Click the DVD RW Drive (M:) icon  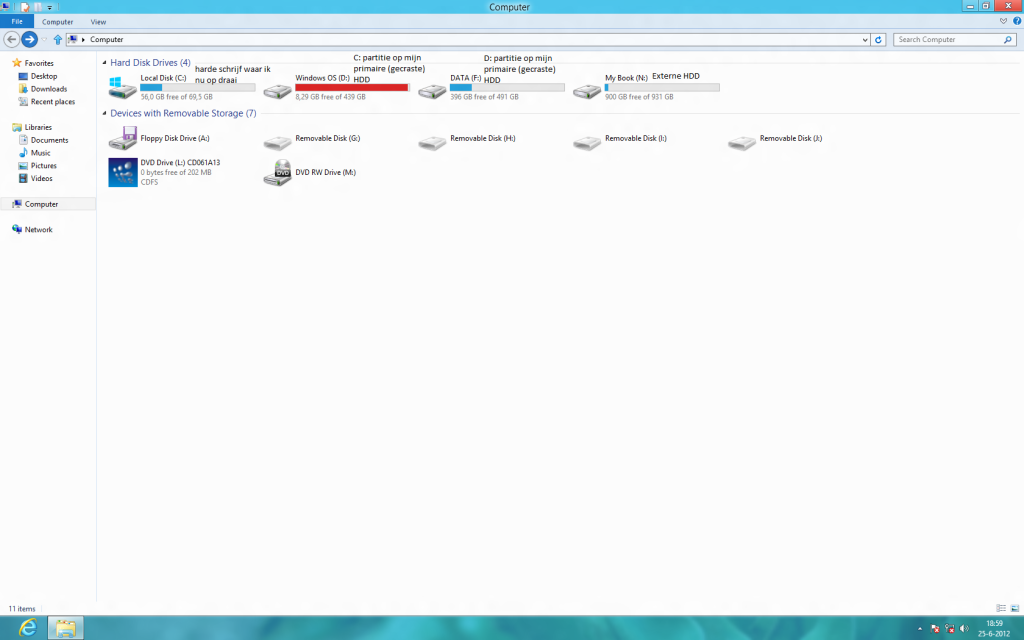(277, 173)
